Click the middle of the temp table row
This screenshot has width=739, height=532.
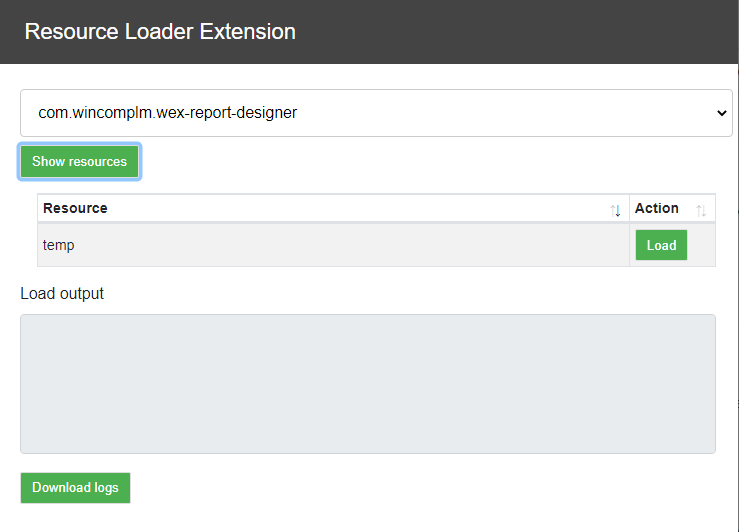pyautogui.click(x=376, y=245)
